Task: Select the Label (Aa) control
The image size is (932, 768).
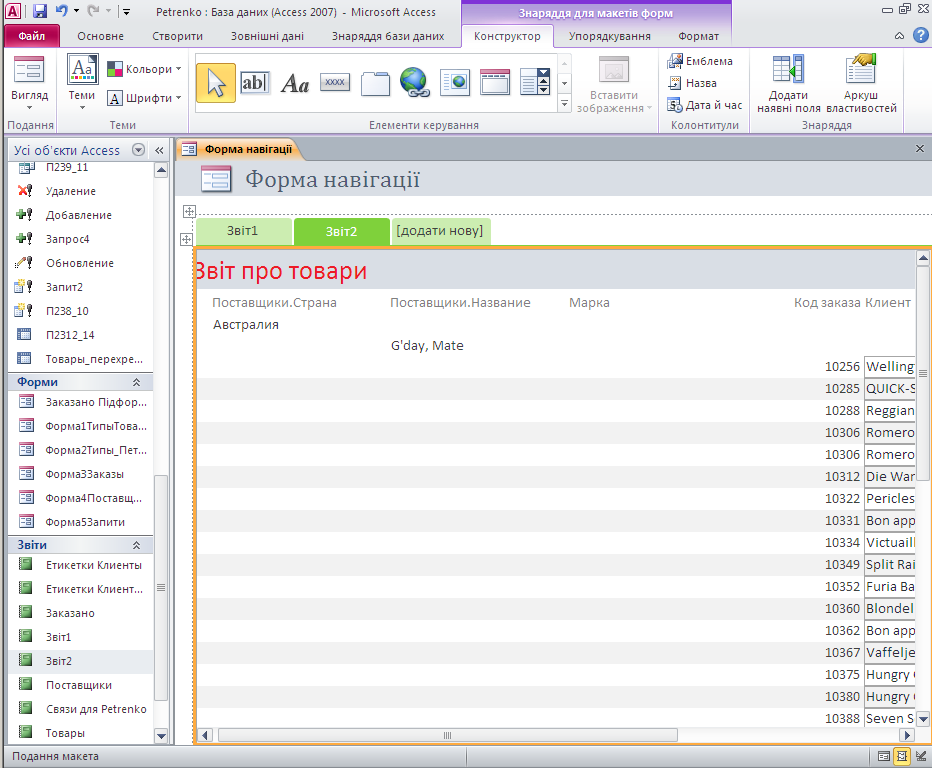Action: click(295, 83)
